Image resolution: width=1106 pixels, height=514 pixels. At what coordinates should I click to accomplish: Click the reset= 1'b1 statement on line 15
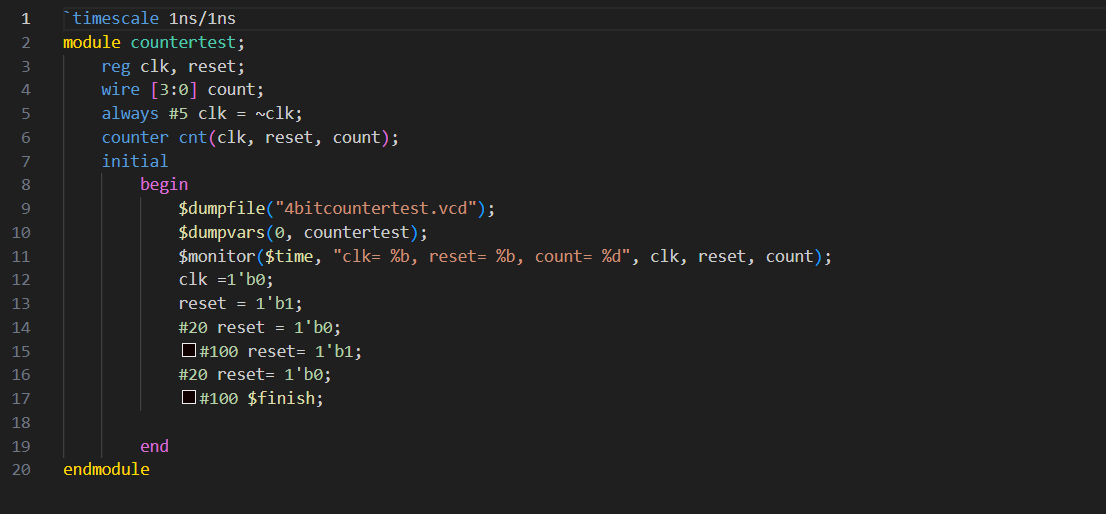pyautogui.click(x=303, y=351)
